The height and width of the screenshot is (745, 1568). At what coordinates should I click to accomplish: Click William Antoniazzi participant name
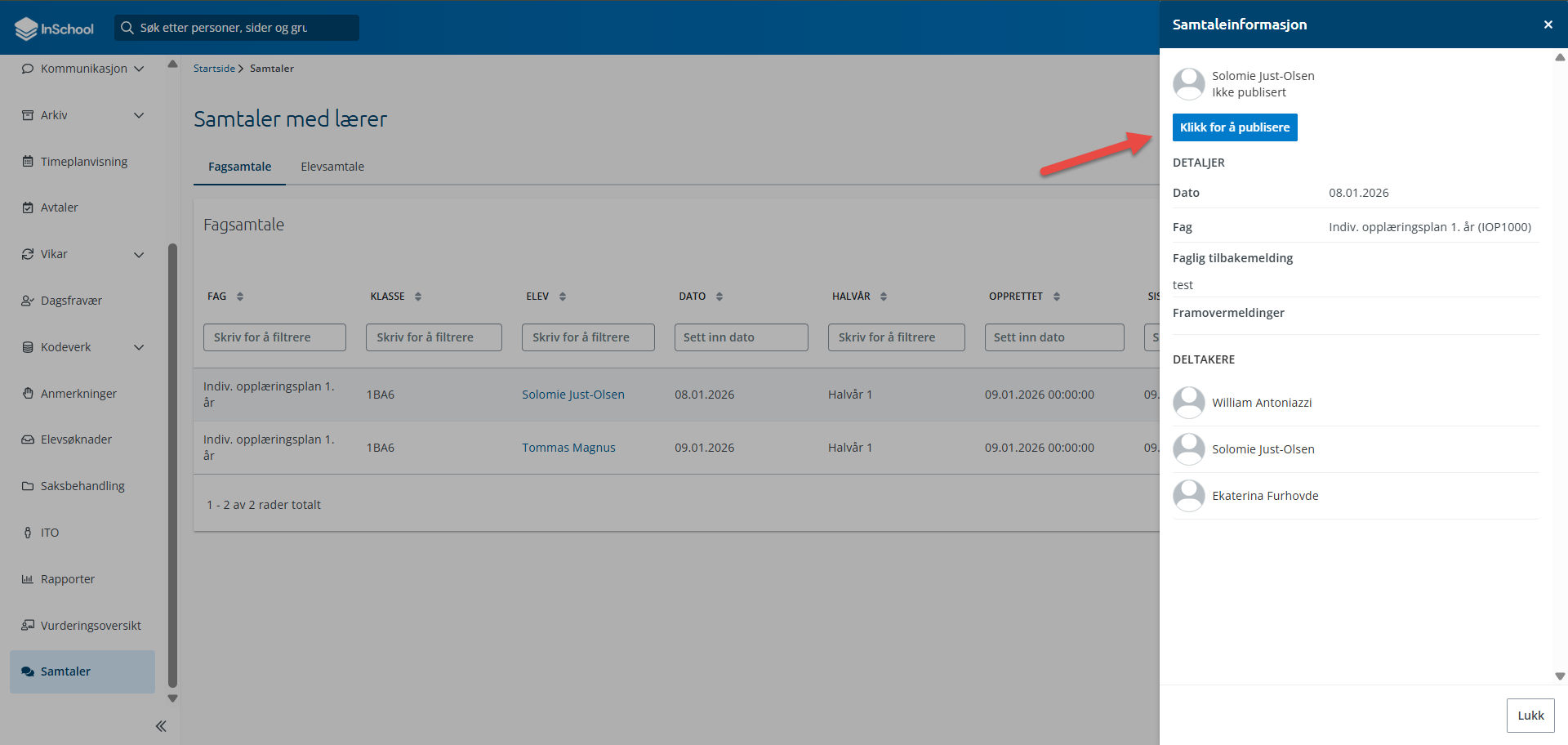[x=1262, y=403]
